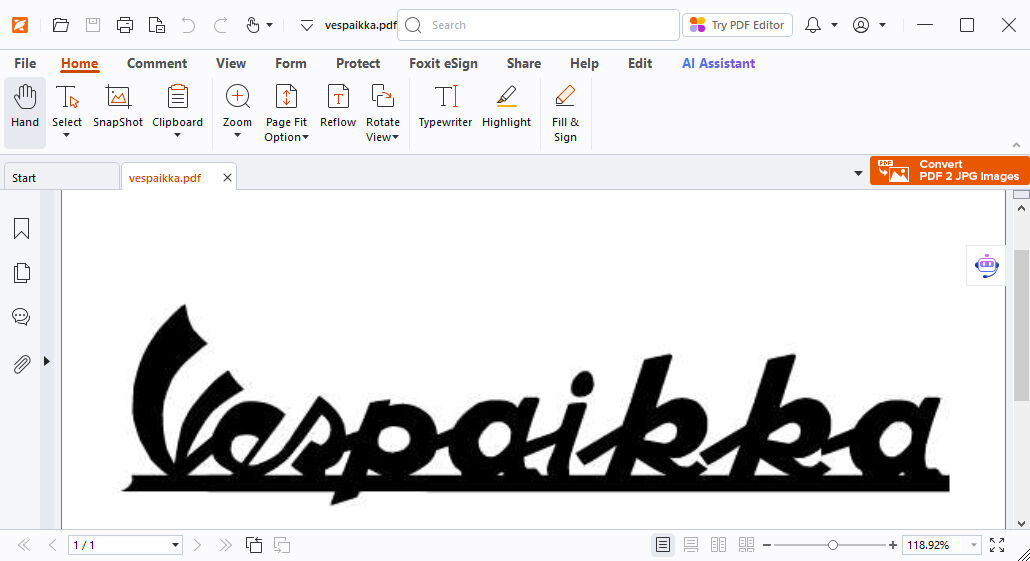Select the Select text tool
This screenshot has height=561, width=1030.
67,106
